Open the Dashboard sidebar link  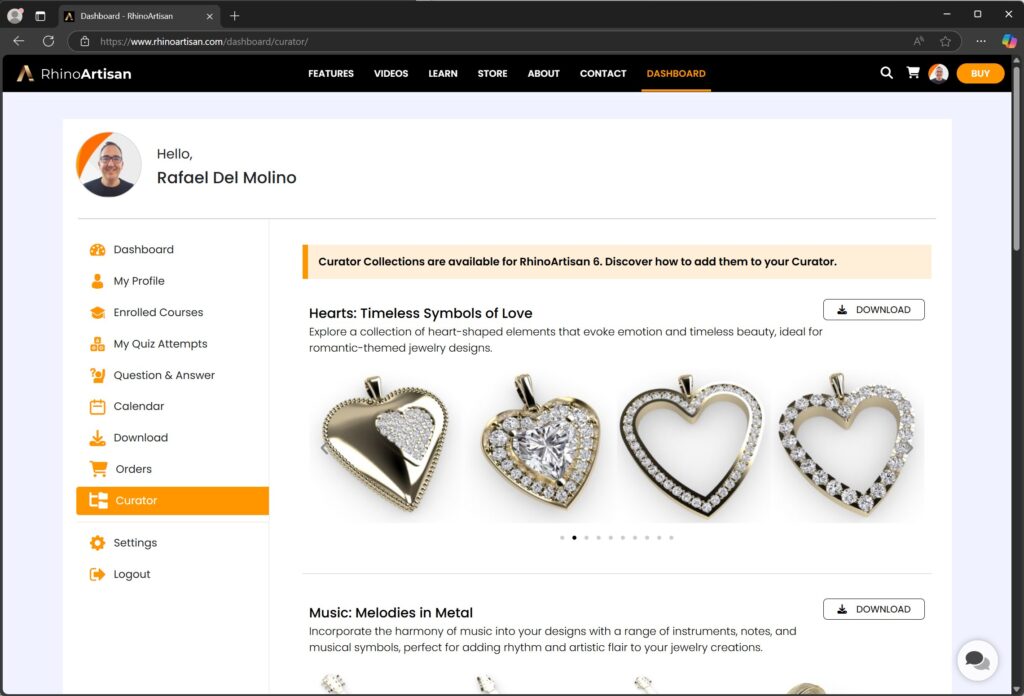tap(144, 249)
